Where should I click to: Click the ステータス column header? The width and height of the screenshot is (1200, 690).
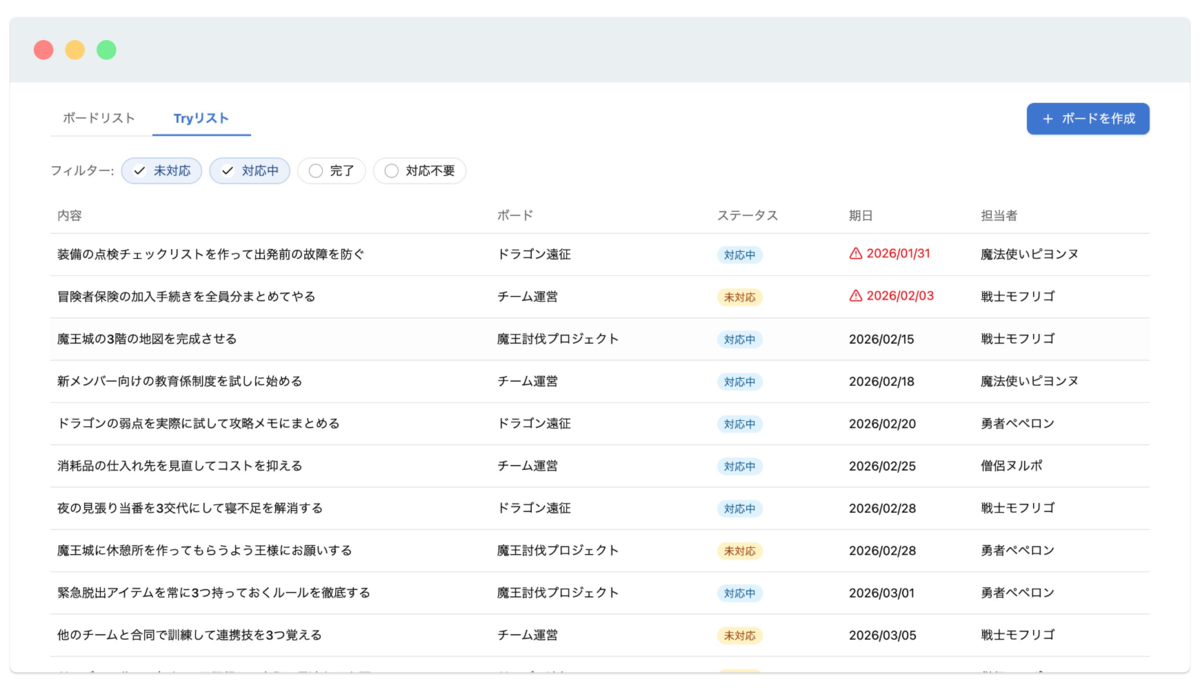[x=747, y=215]
